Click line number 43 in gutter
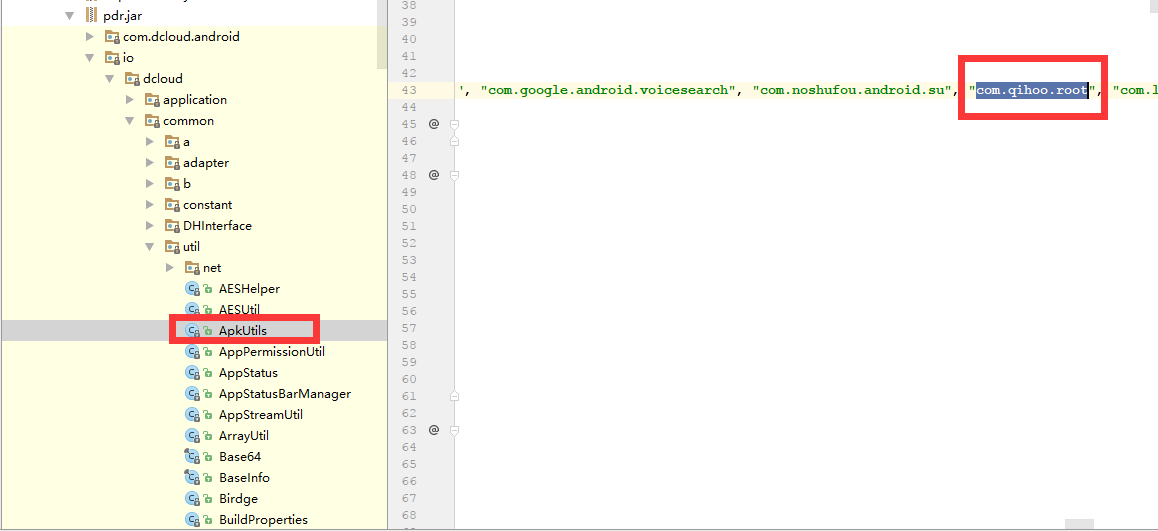1158x531 pixels. [x=409, y=90]
